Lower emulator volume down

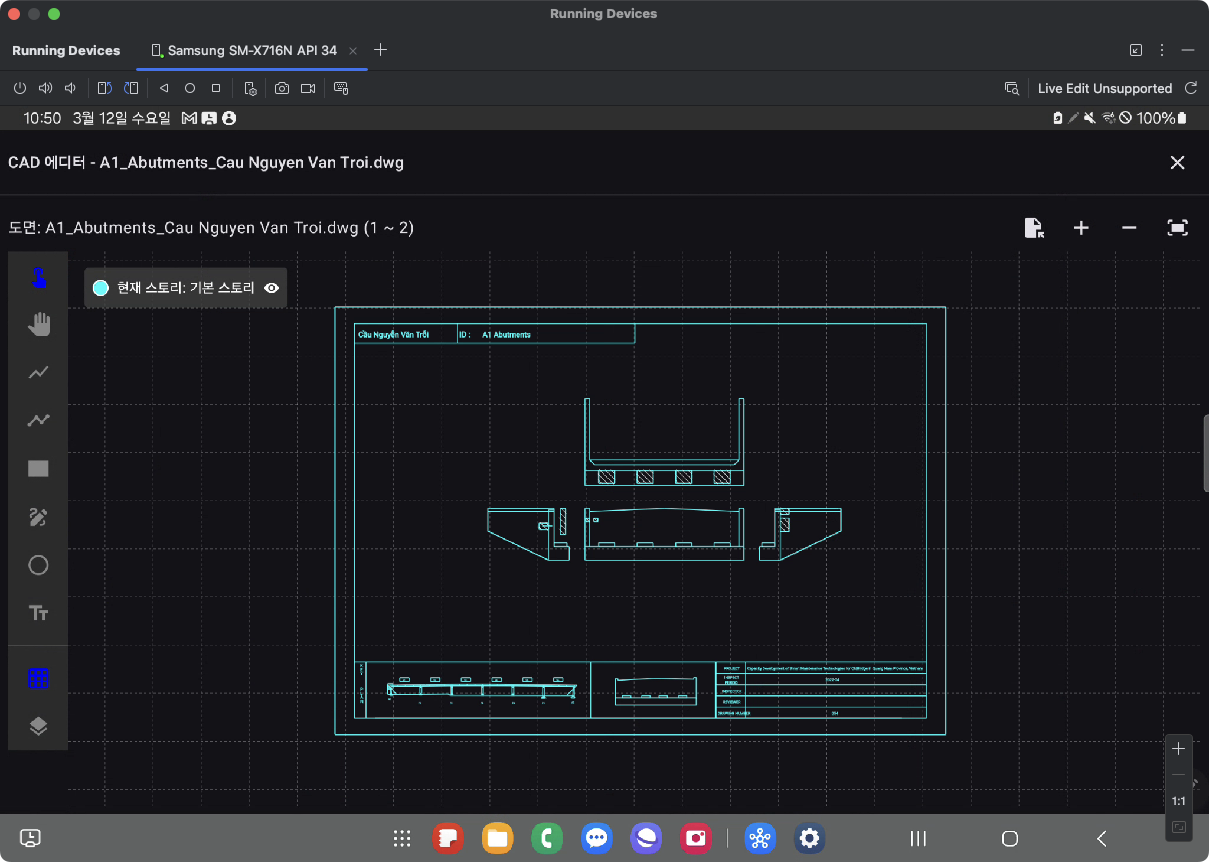[x=69, y=88]
